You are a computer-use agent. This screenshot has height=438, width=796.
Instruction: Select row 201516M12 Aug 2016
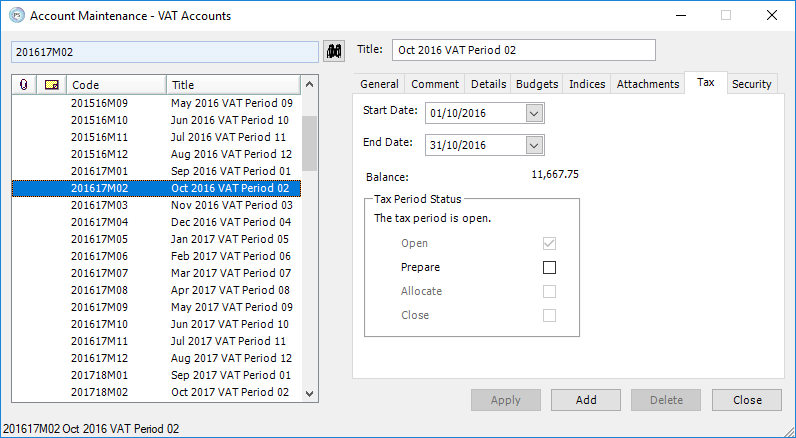pyautogui.click(x=156, y=154)
